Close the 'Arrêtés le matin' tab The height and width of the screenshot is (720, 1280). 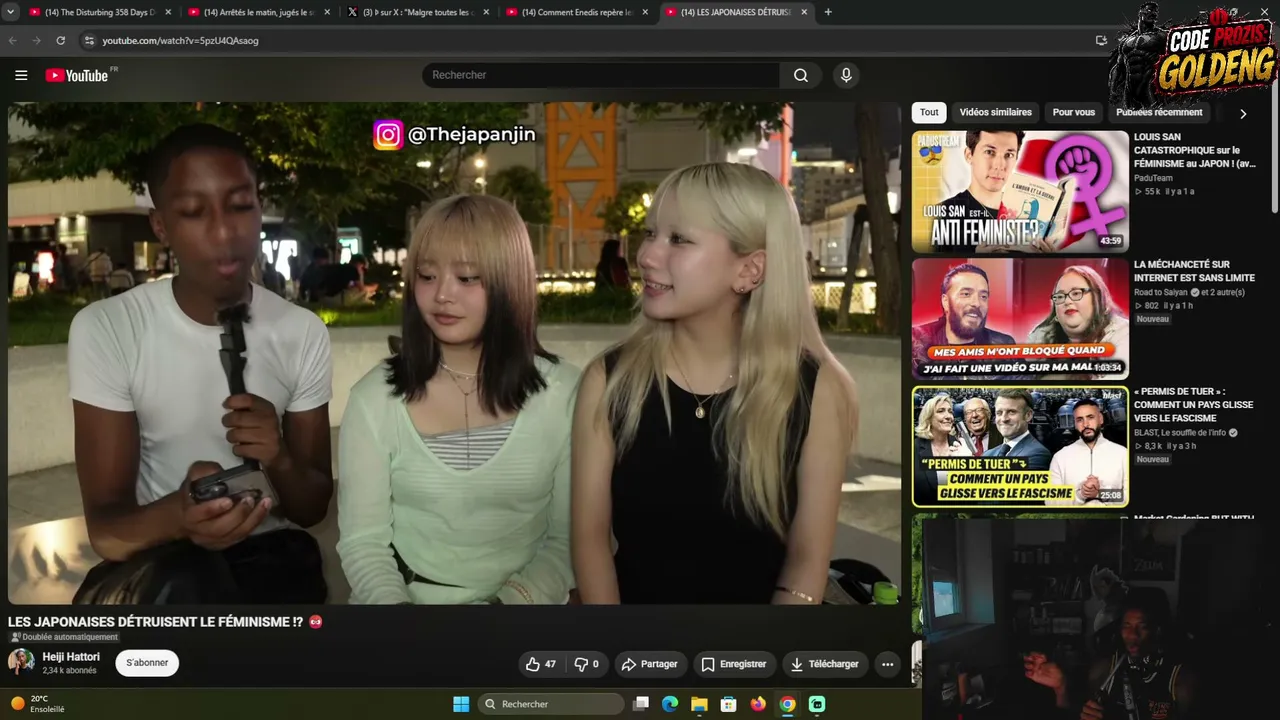(x=327, y=12)
